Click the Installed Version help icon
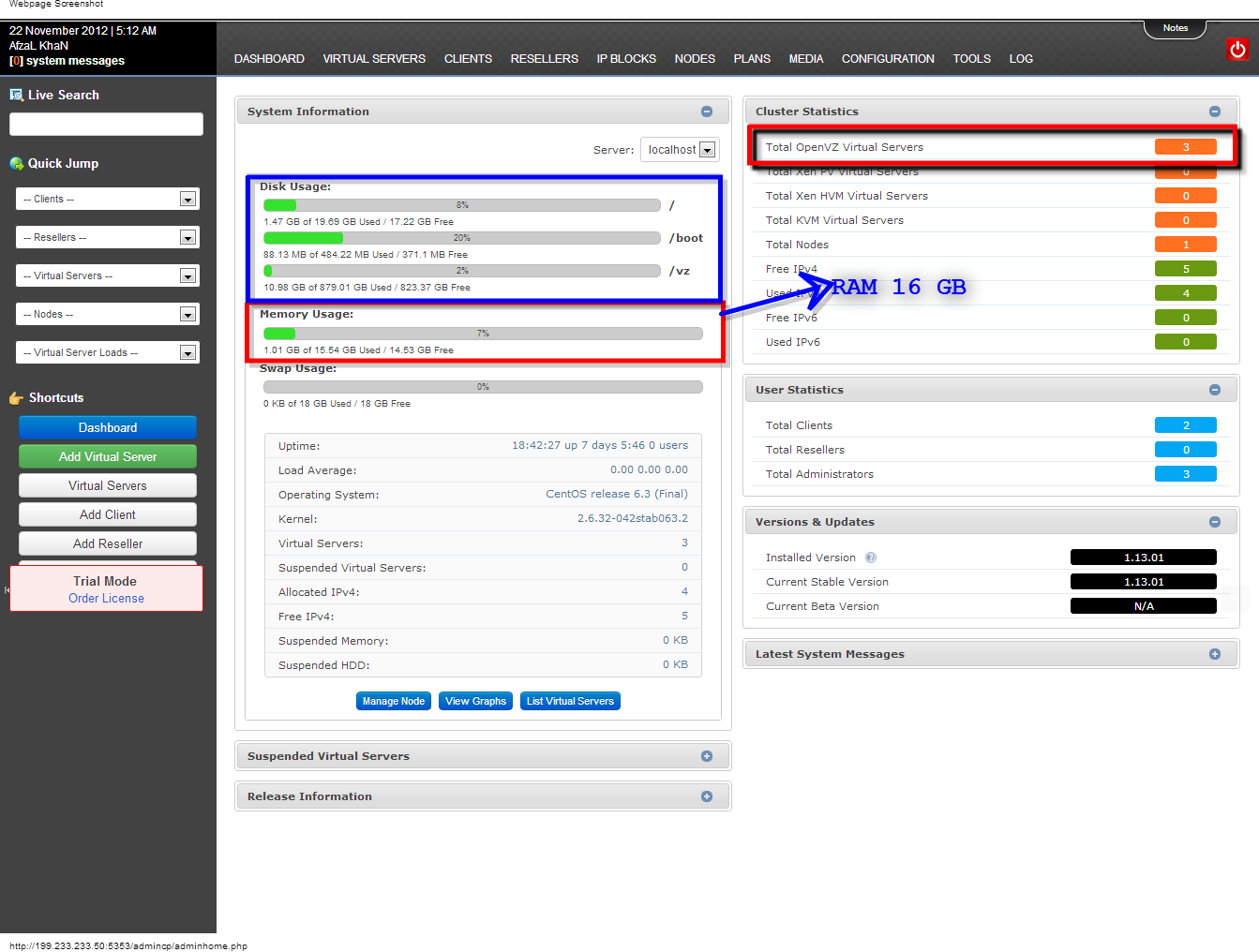The width and height of the screenshot is (1259, 952). [x=871, y=558]
